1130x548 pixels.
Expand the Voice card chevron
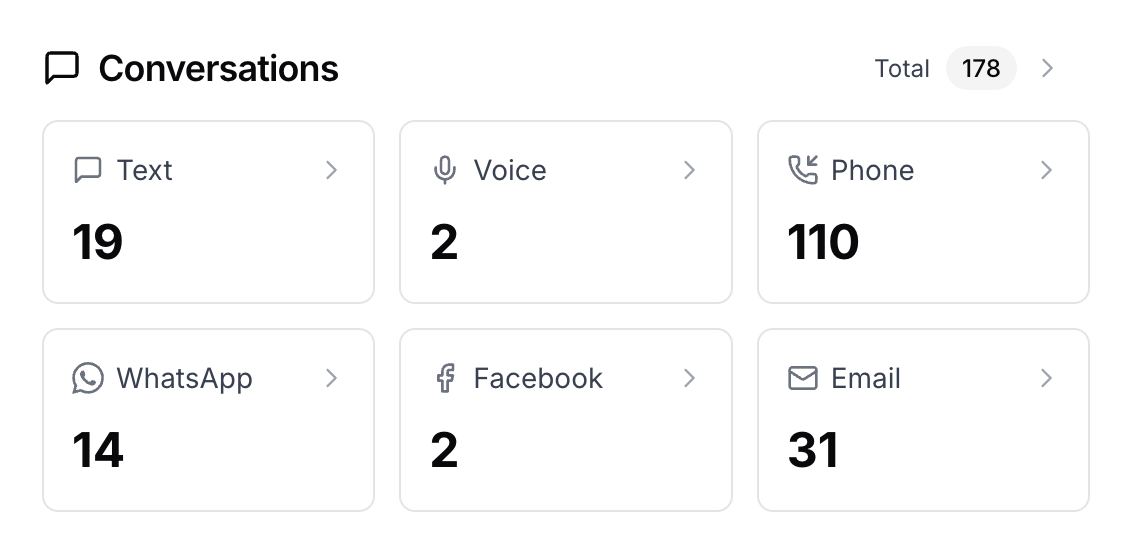690,170
